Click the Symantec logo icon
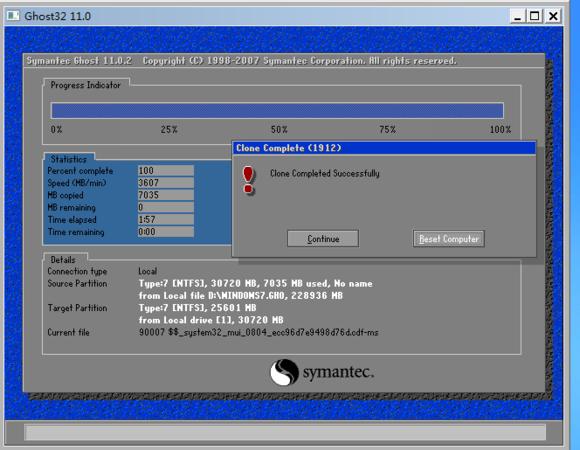This screenshot has height=450, width=580. pos(284,372)
